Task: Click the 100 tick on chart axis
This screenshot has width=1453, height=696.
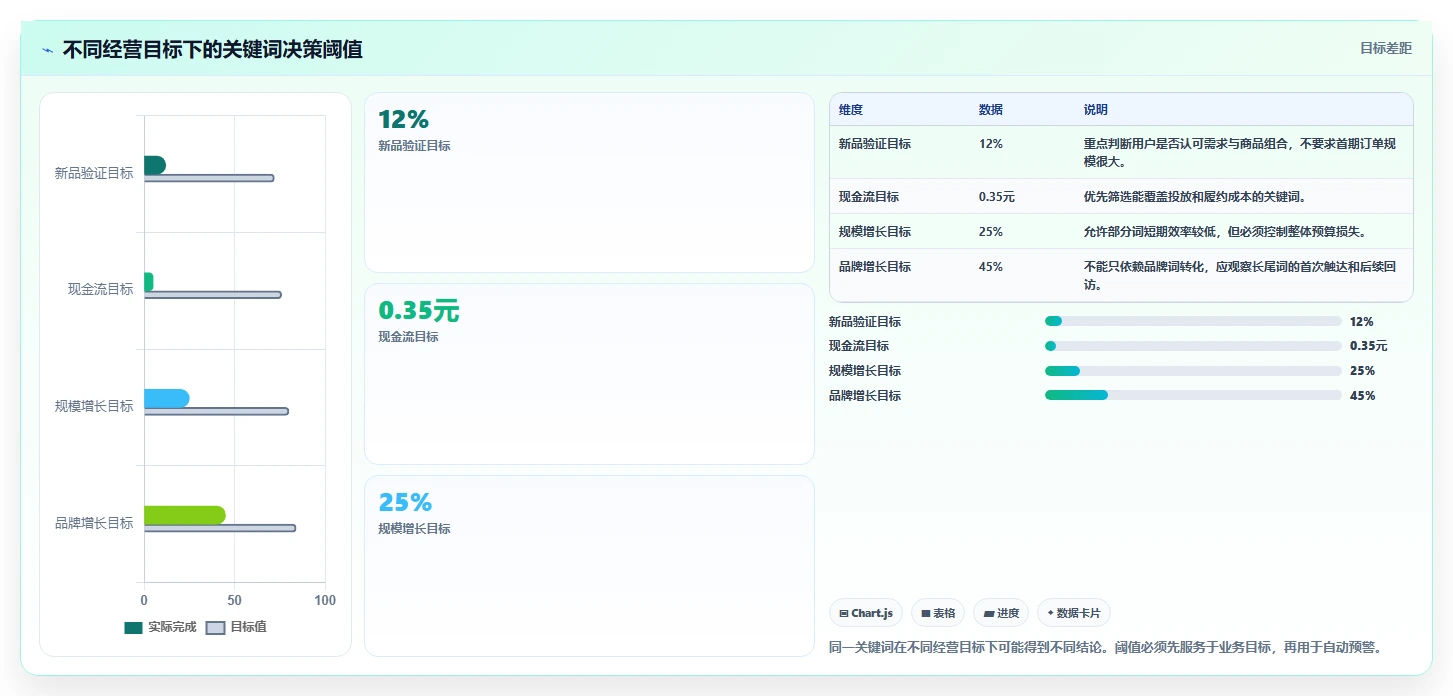Action: (x=325, y=601)
